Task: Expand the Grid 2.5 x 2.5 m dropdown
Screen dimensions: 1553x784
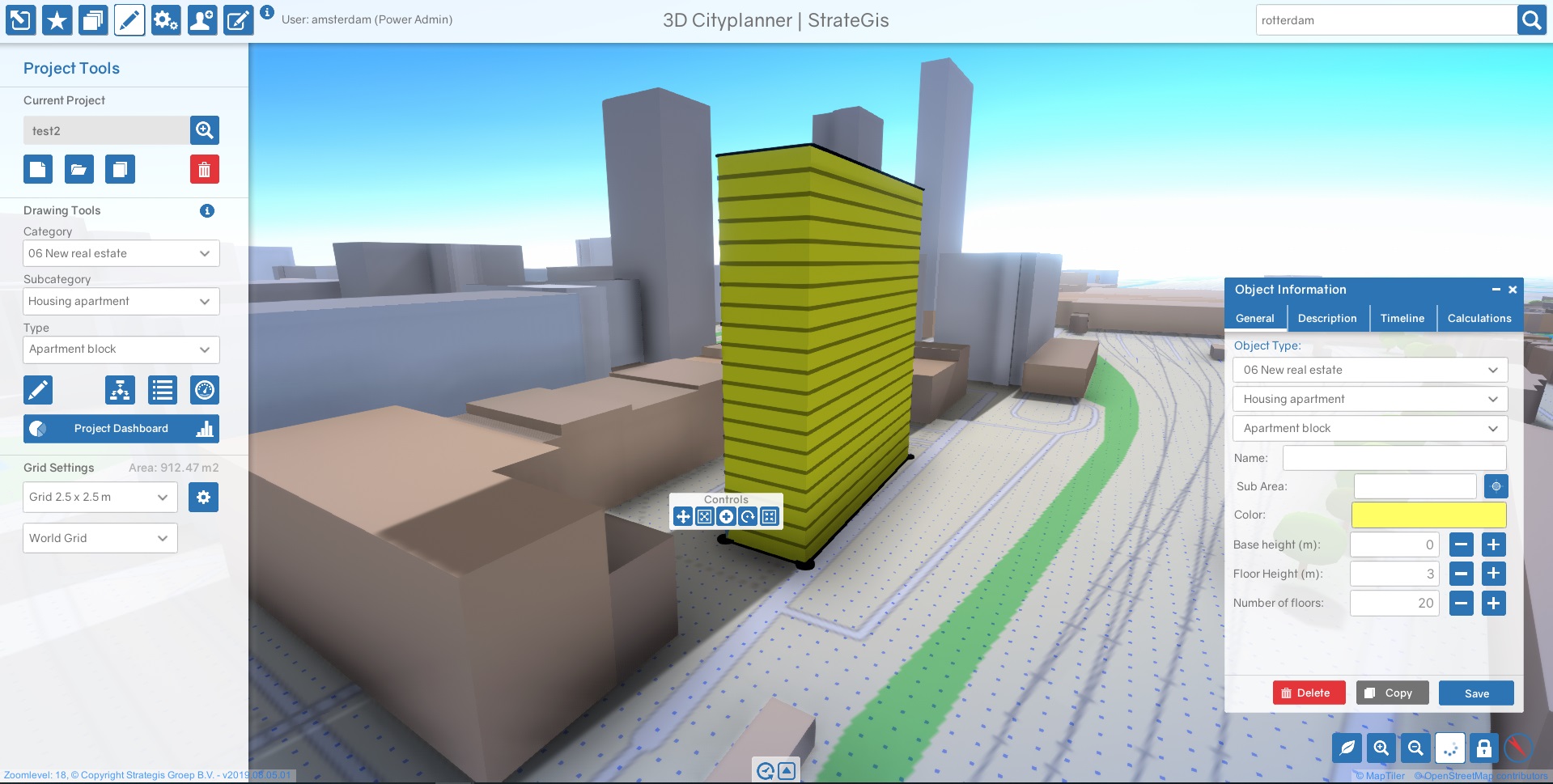Action: coord(100,497)
